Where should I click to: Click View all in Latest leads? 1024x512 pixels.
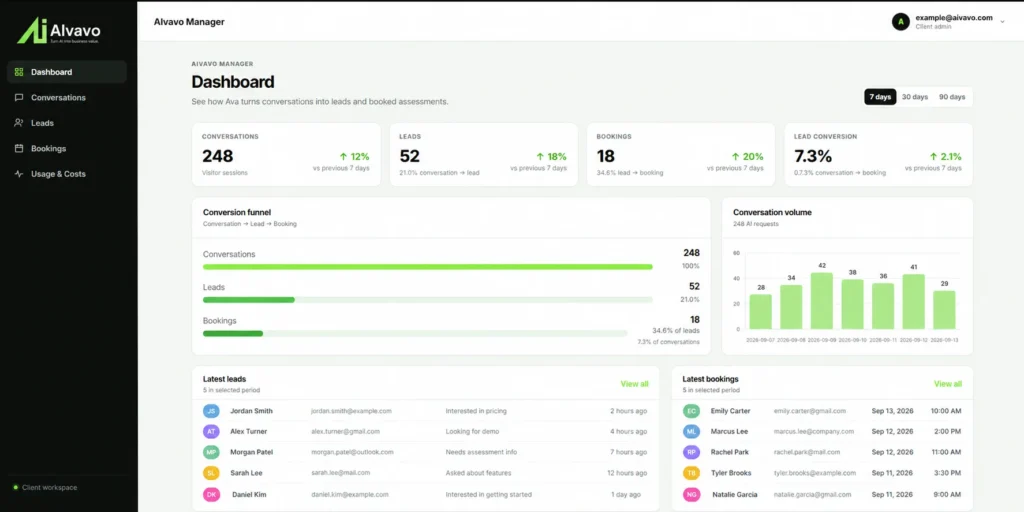point(634,384)
